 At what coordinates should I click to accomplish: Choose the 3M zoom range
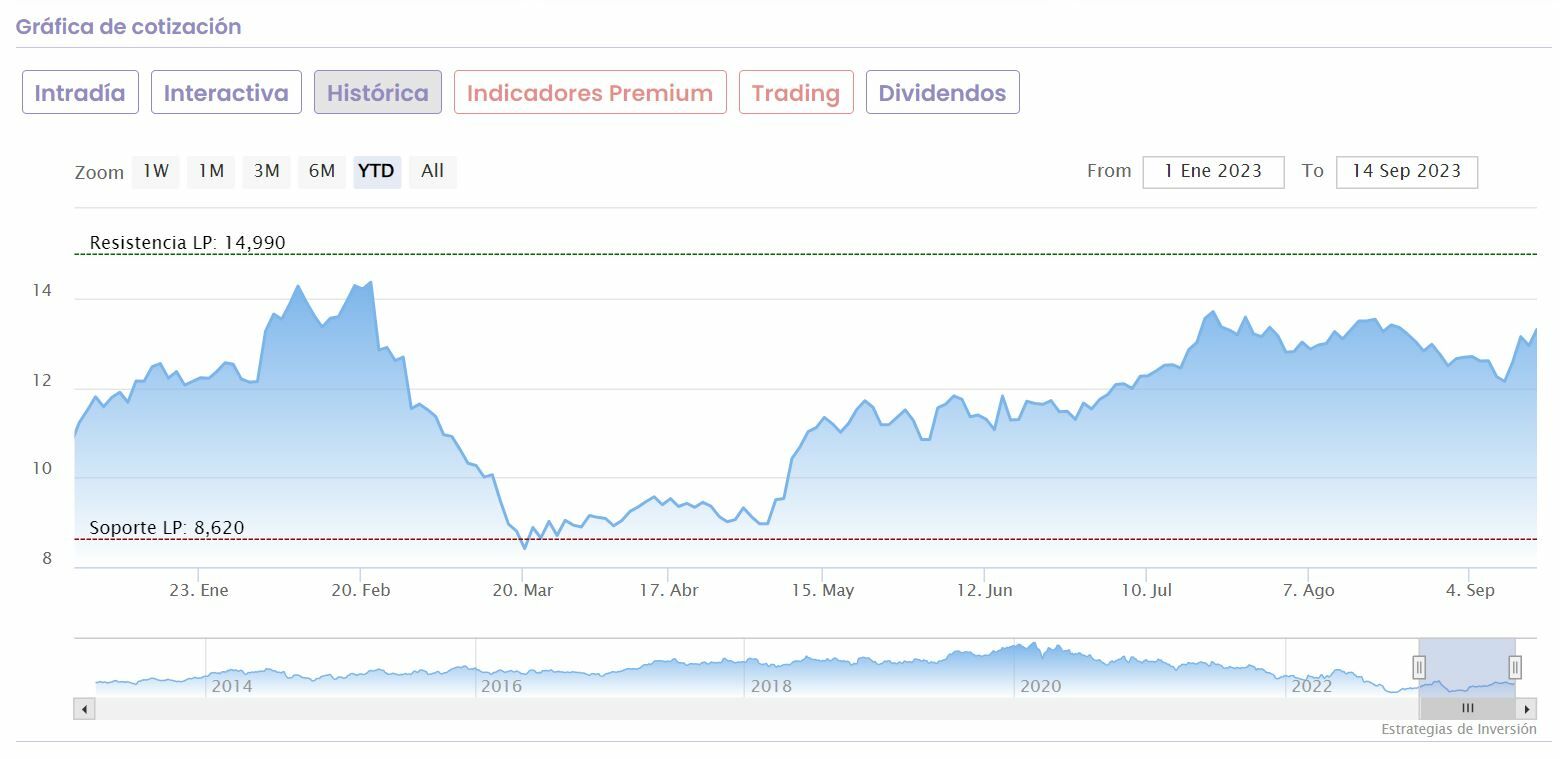pos(266,171)
